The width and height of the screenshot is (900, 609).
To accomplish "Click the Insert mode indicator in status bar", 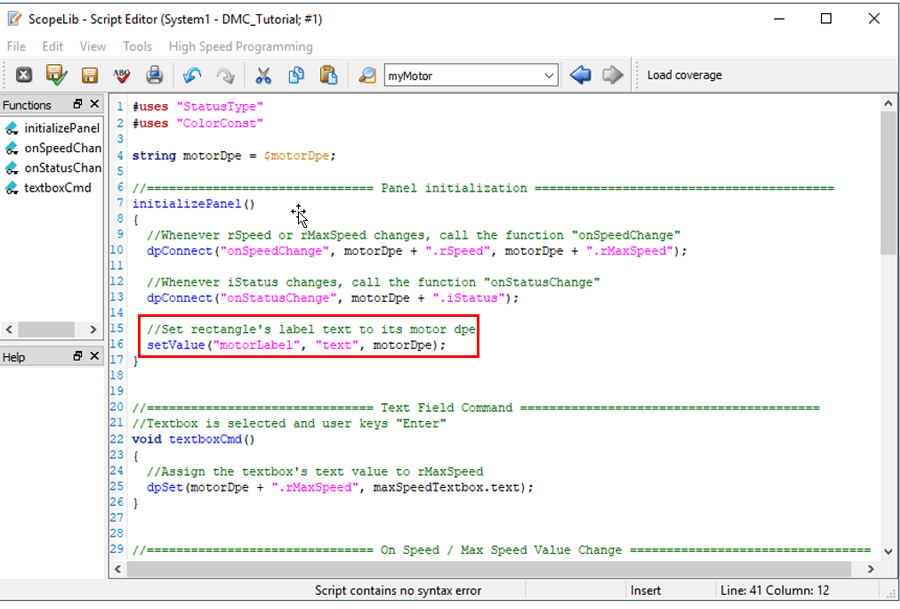I will [645, 591].
